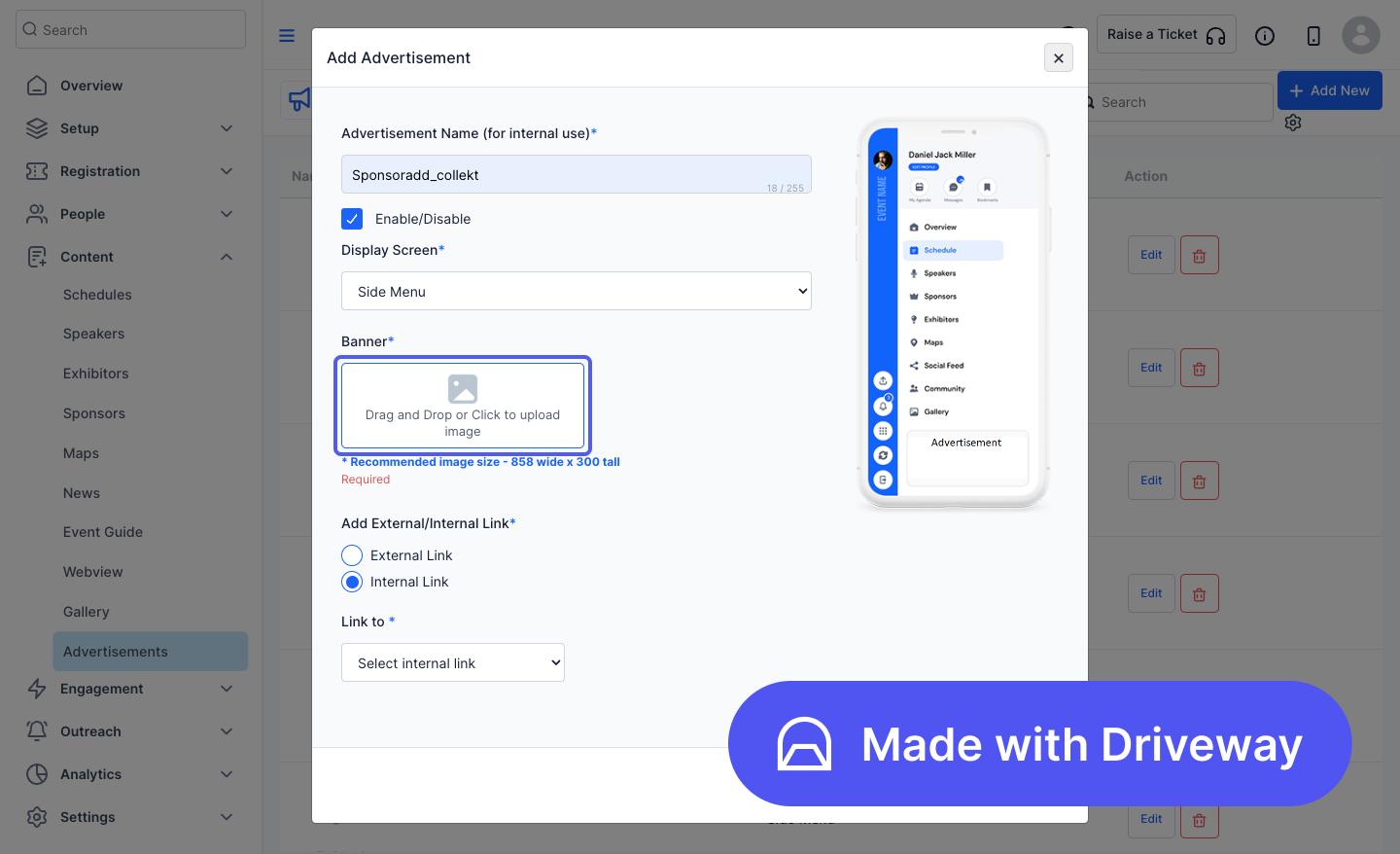Click the Advertisement Name input field
Image resolution: width=1400 pixels, height=854 pixels.
(577, 174)
